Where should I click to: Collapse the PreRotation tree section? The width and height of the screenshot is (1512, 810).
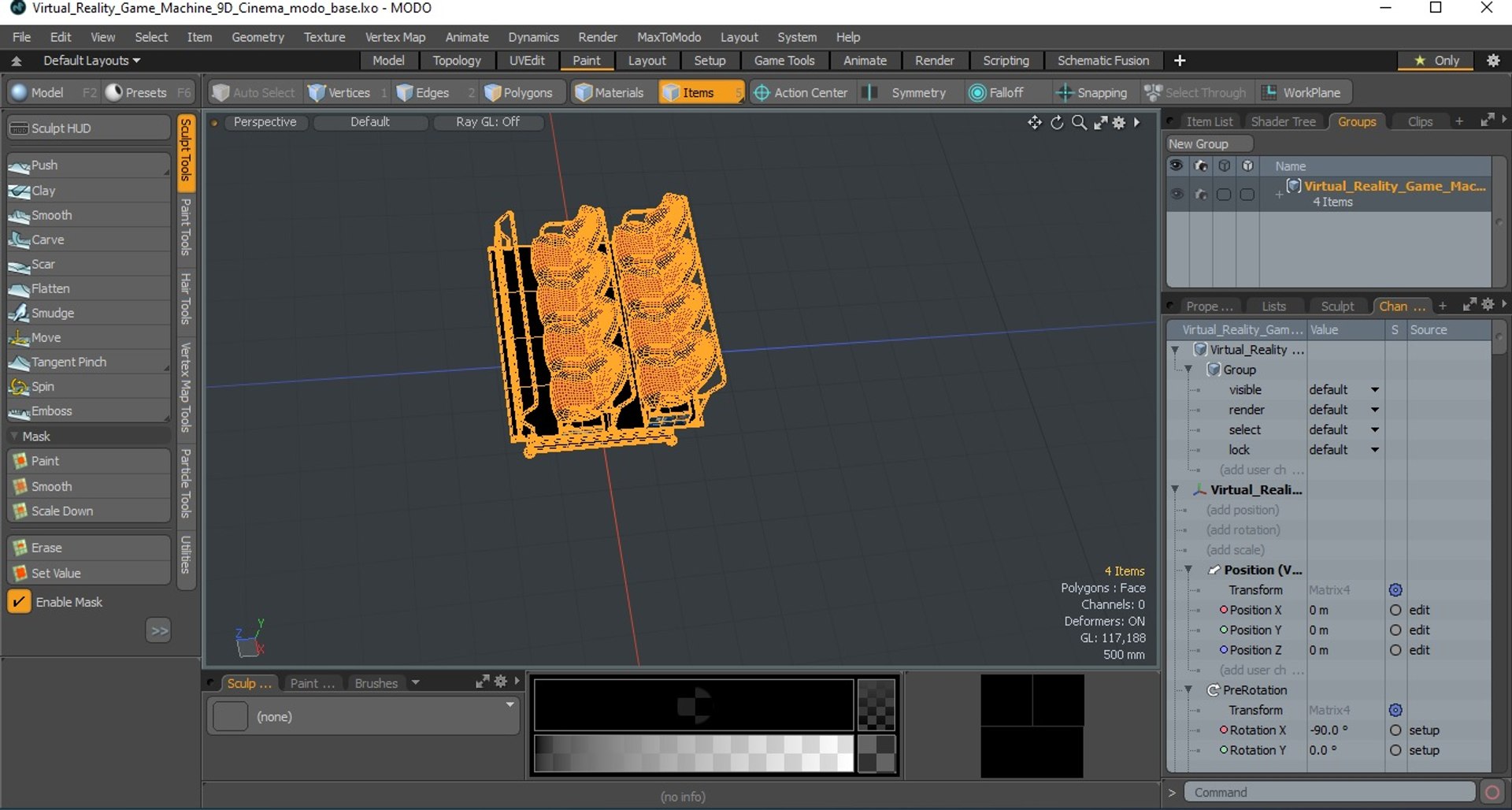tap(1188, 690)
